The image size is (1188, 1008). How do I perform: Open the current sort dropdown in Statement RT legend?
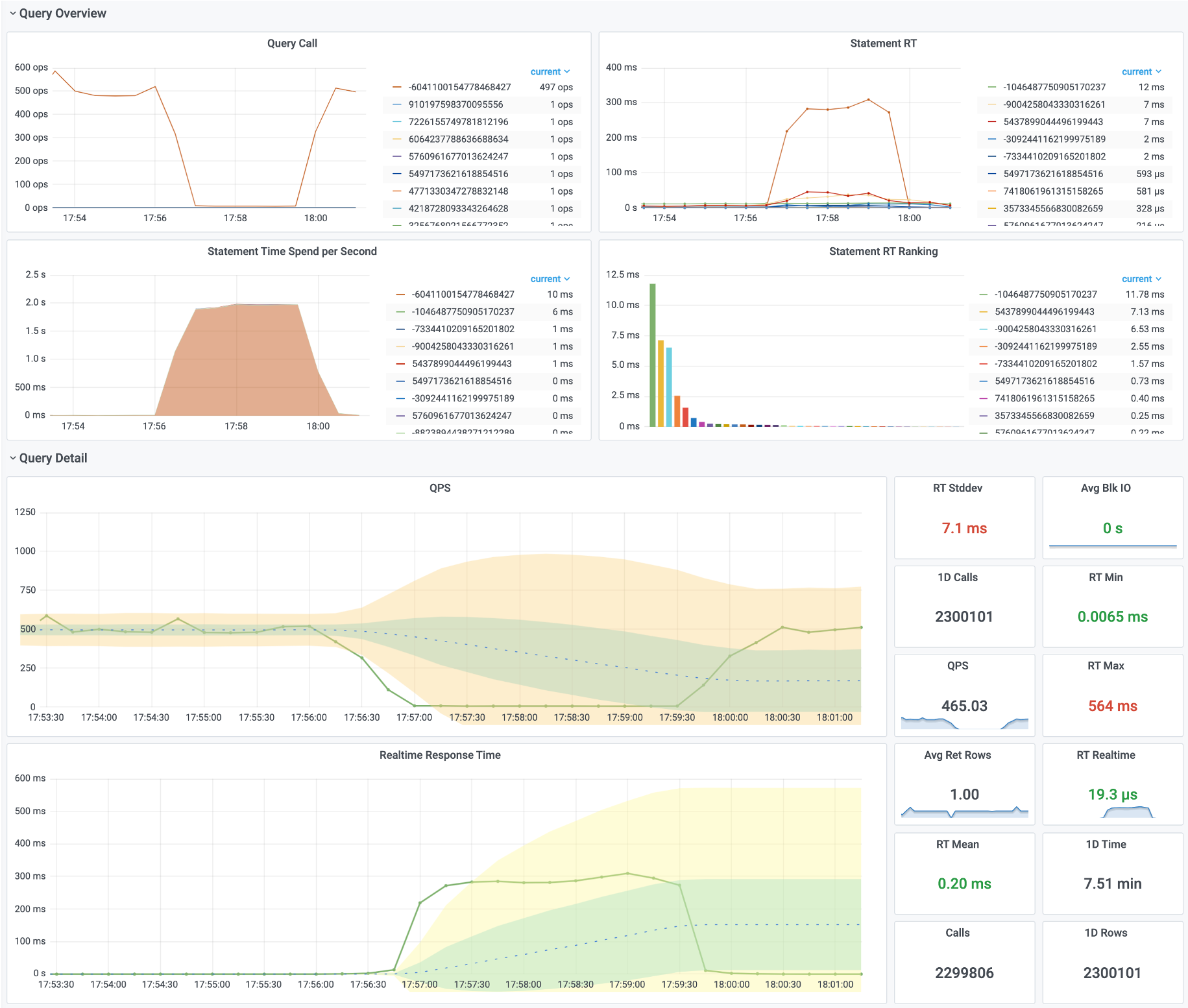pos(1141,72)
